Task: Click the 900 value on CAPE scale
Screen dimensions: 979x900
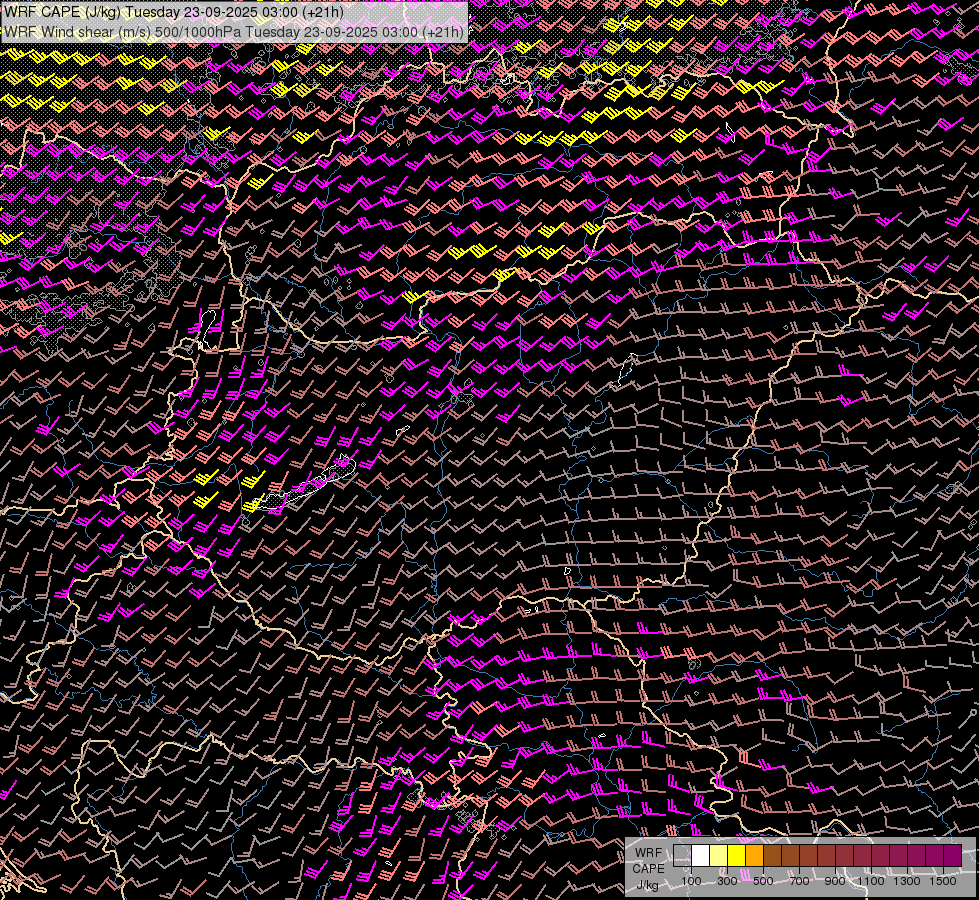Action: point(835,881)
